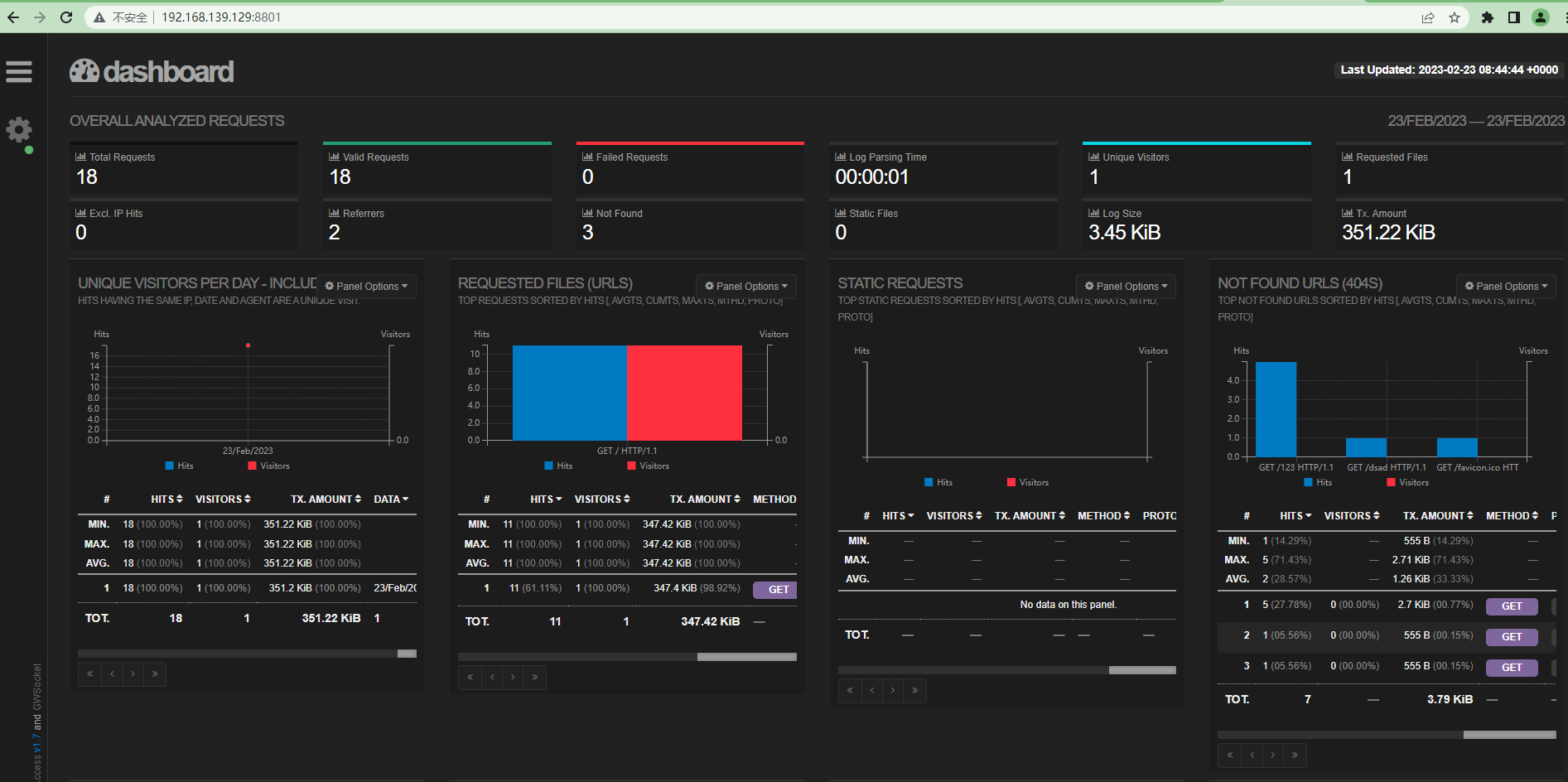Click GET badge in Not Found URLs row 2

coord(1512,637)
